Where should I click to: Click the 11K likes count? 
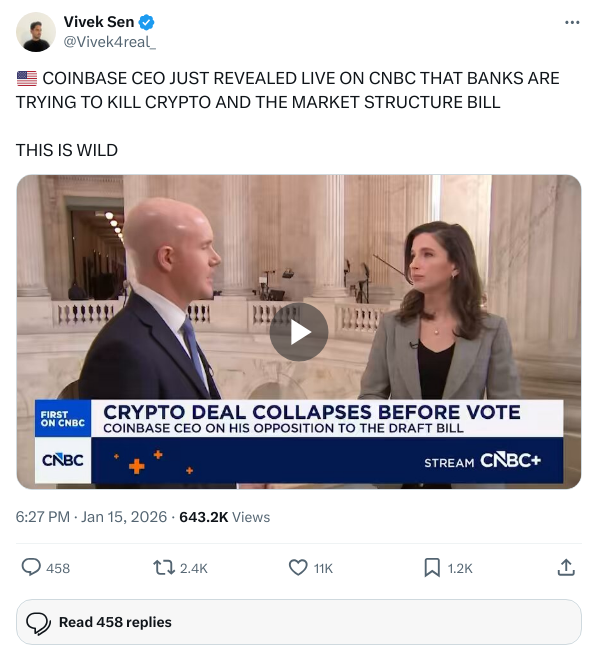(323, 568)
